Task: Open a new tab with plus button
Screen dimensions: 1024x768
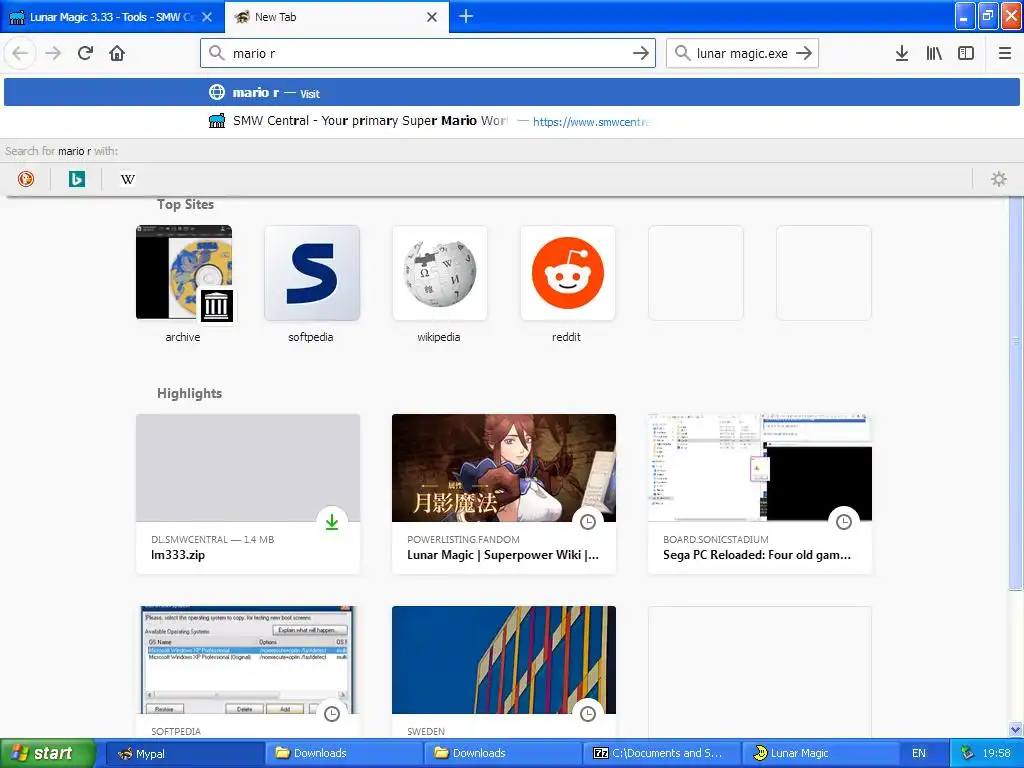Action: [x=466, y=16]
